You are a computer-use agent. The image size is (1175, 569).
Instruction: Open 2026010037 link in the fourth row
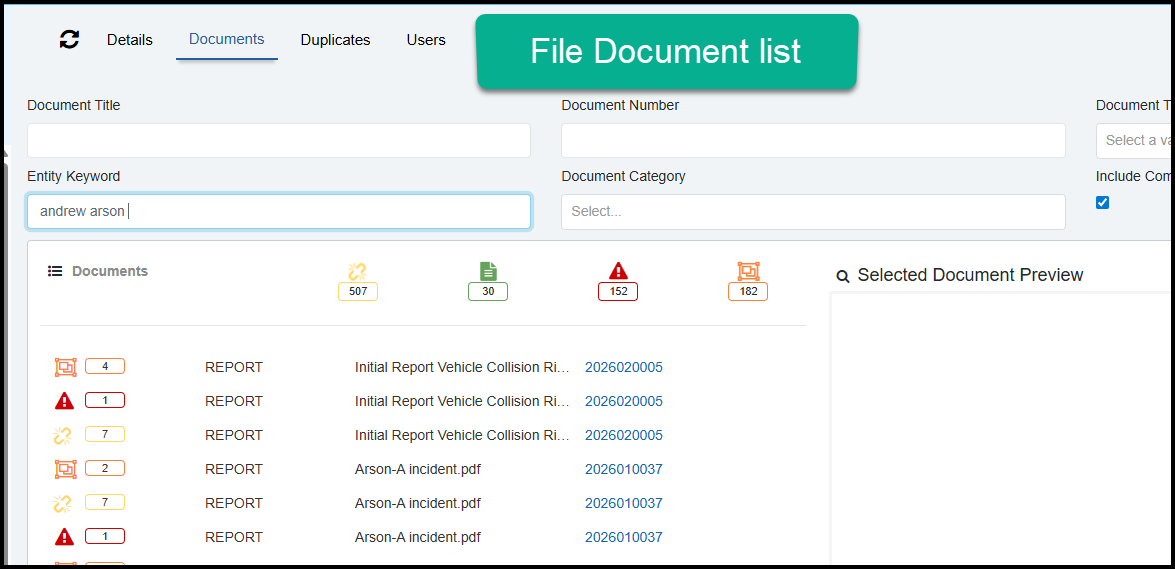623,469
